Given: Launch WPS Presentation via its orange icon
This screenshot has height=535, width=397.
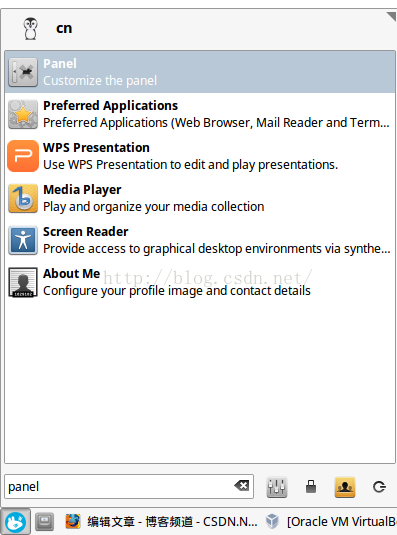Looking at the screenshot, I should click(x=23, y=156).
